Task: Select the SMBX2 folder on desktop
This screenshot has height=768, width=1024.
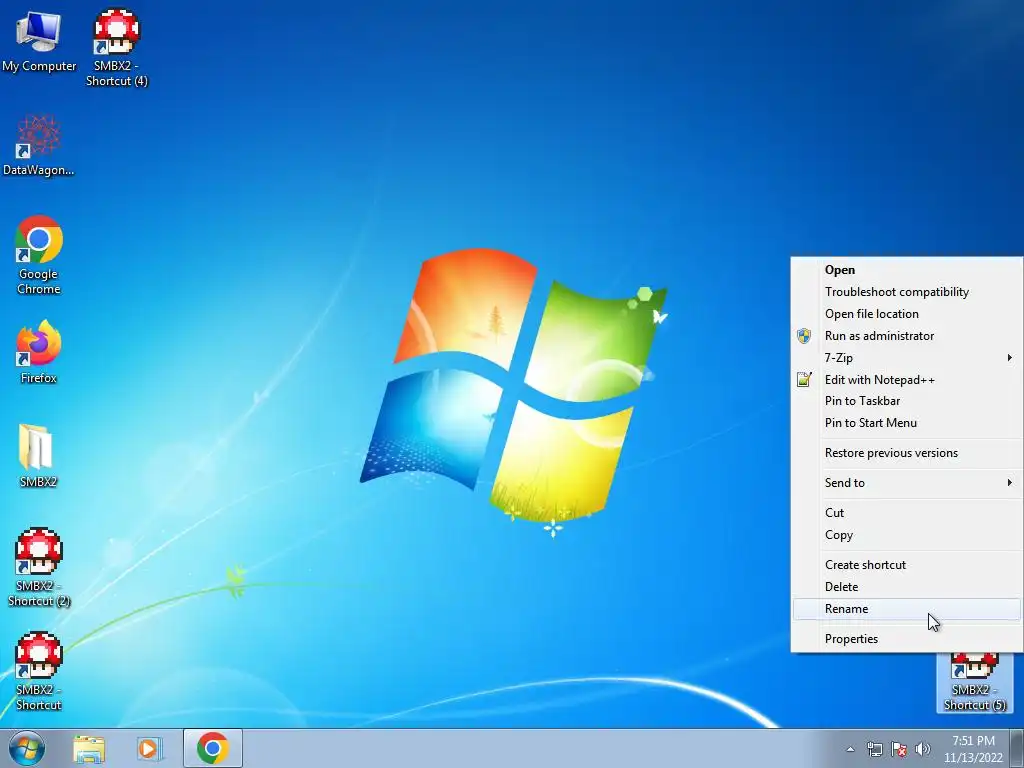Action: coord(39,456)
